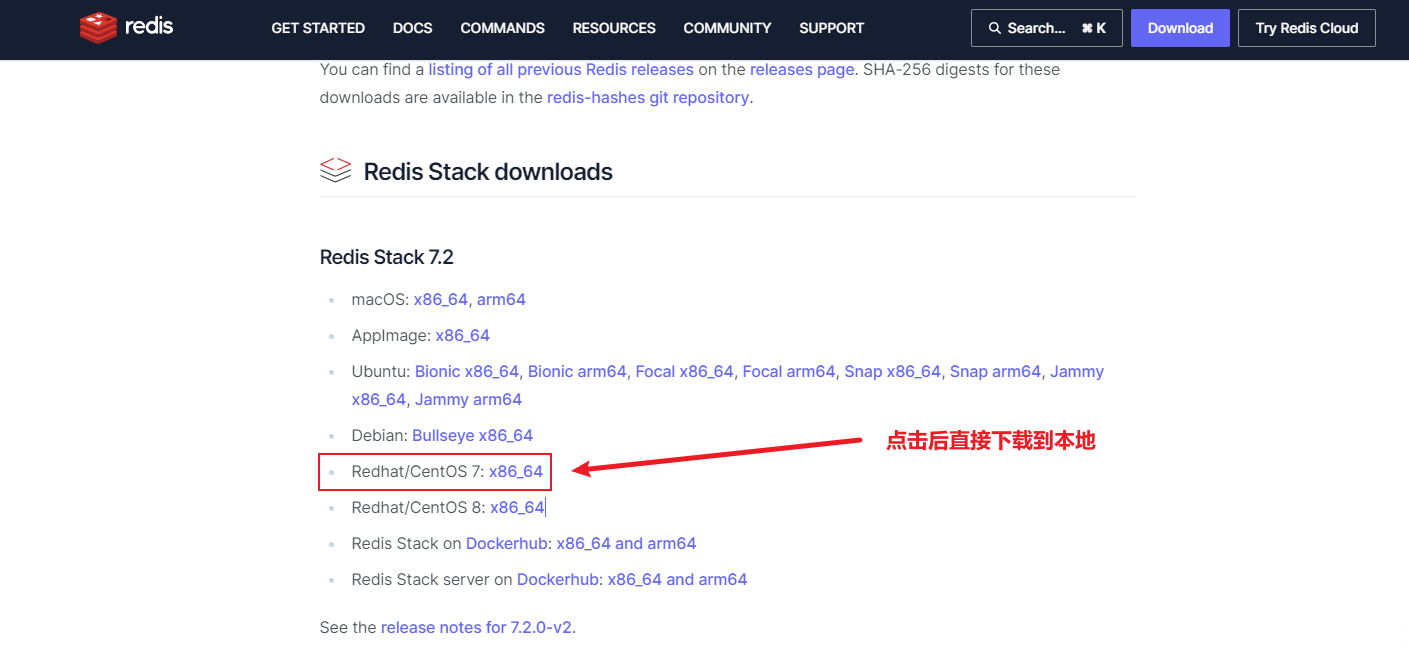Open listing of all previous Redis releases

[561, 70]
